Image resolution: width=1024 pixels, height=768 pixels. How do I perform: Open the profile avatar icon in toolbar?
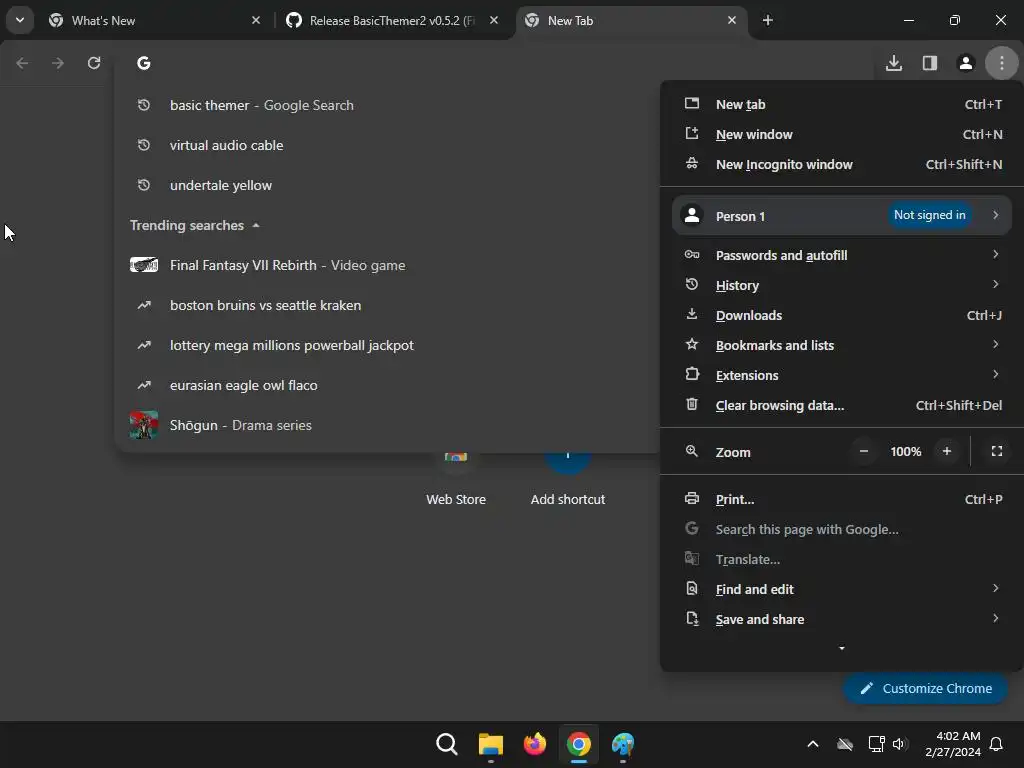965,63
